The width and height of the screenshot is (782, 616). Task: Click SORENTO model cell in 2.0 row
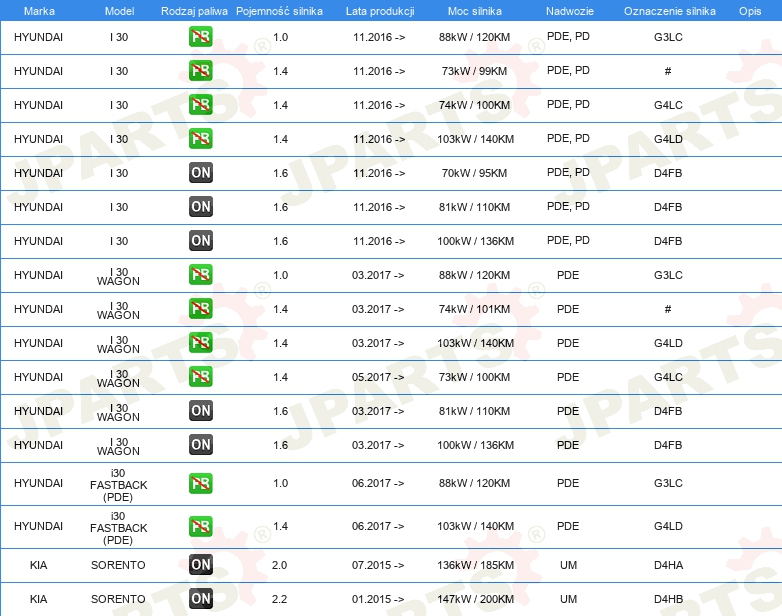click(118, 565)
